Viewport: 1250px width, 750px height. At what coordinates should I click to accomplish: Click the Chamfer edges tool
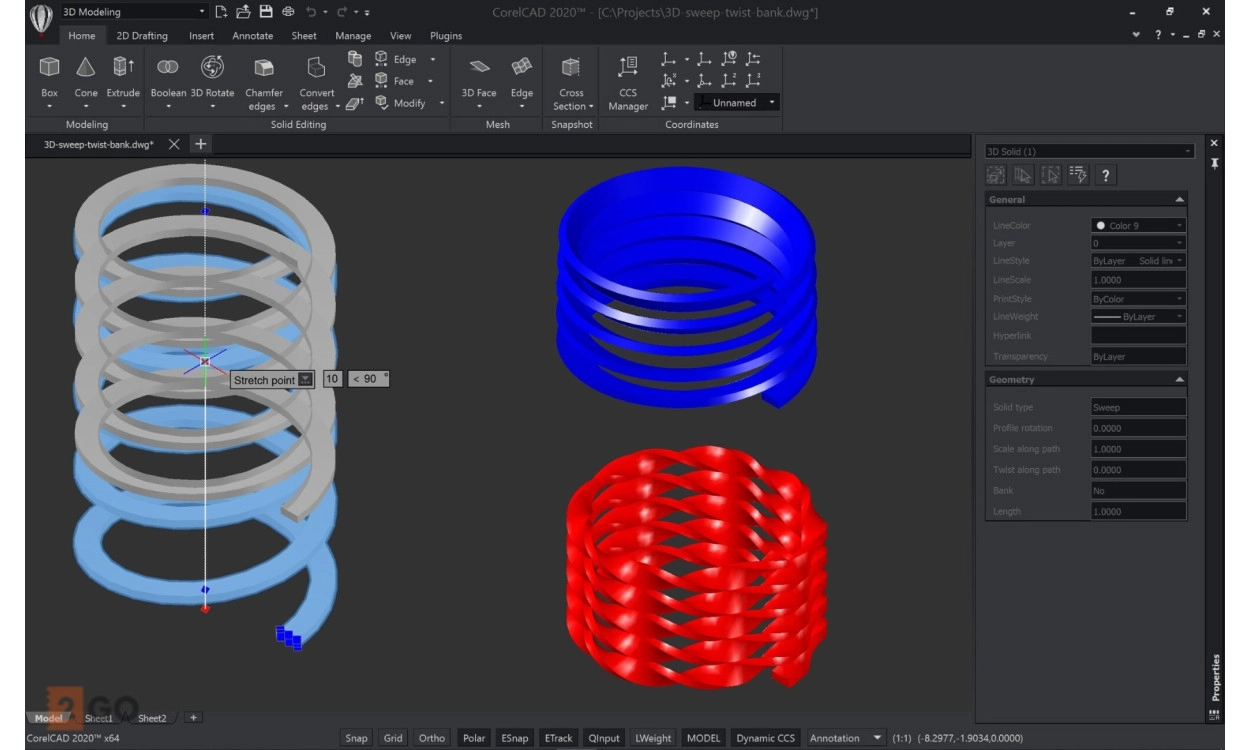(264, 68)
